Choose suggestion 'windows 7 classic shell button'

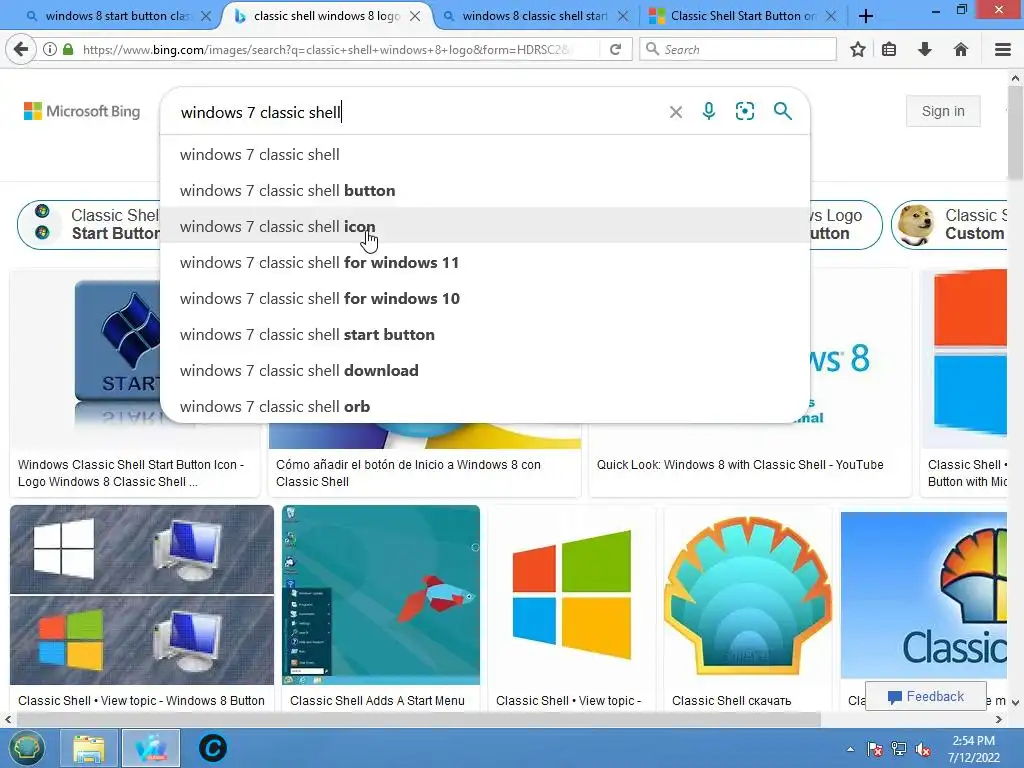click(x=485, y=191)
